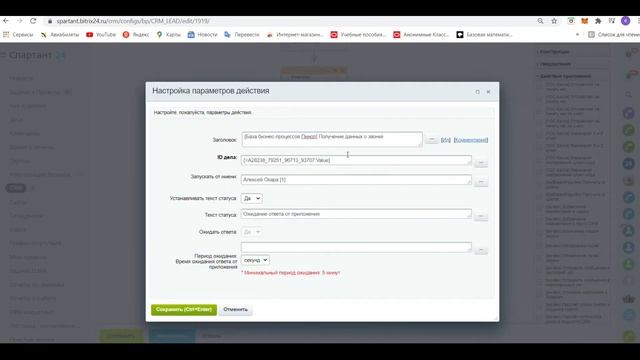Open the YouTube bookmark

[x=101, y=35]
